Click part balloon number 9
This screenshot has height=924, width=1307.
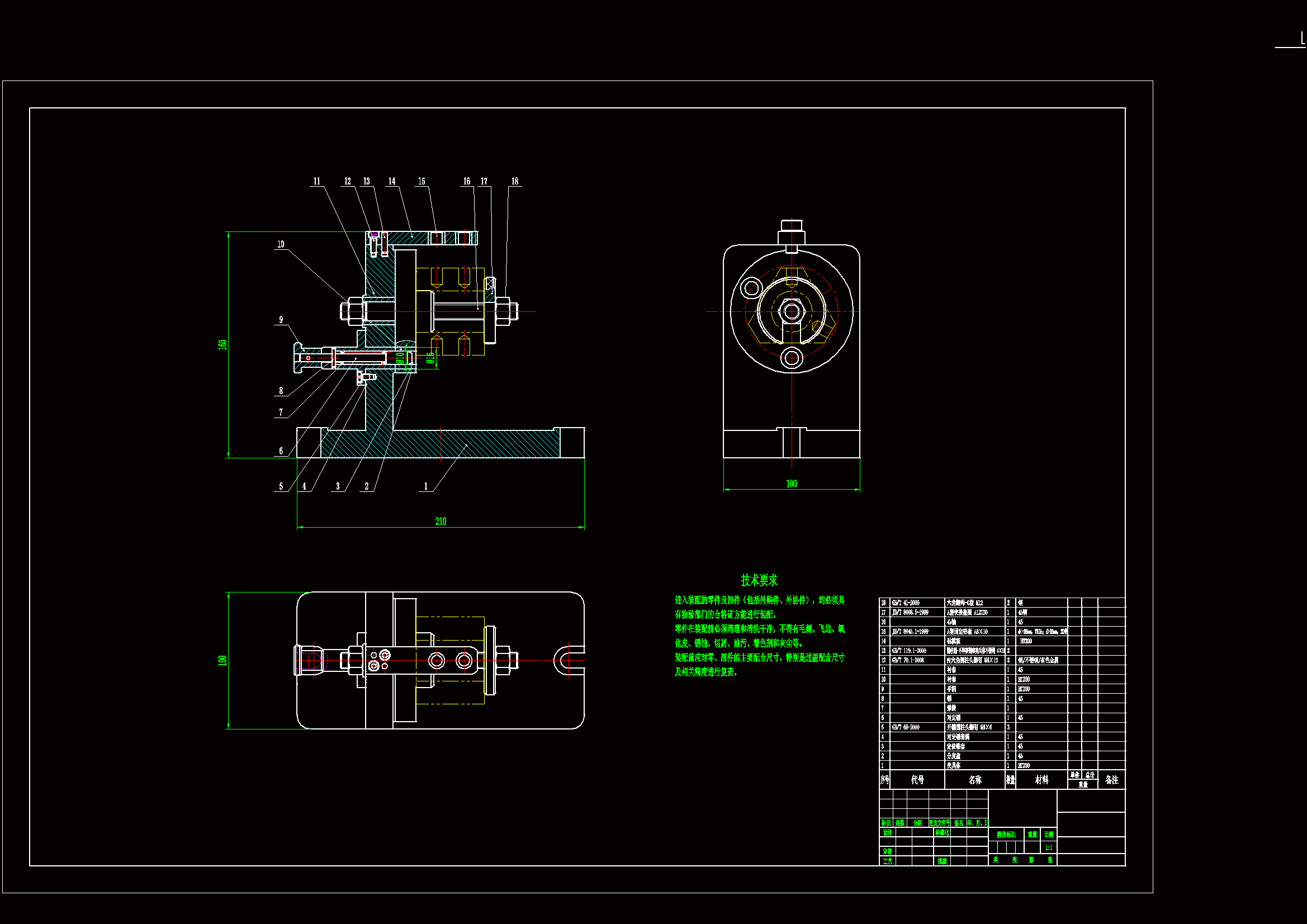tap(281, 320)
